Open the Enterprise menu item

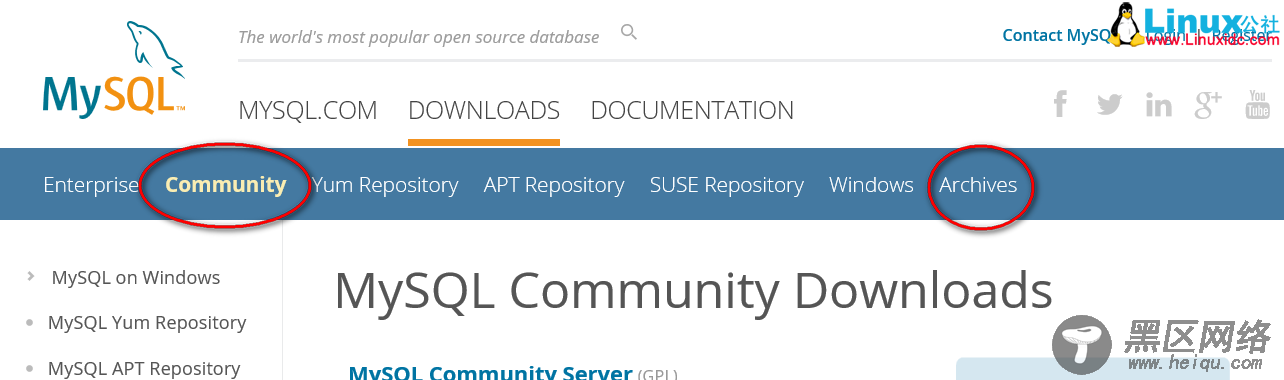click(x=91, y=185)
